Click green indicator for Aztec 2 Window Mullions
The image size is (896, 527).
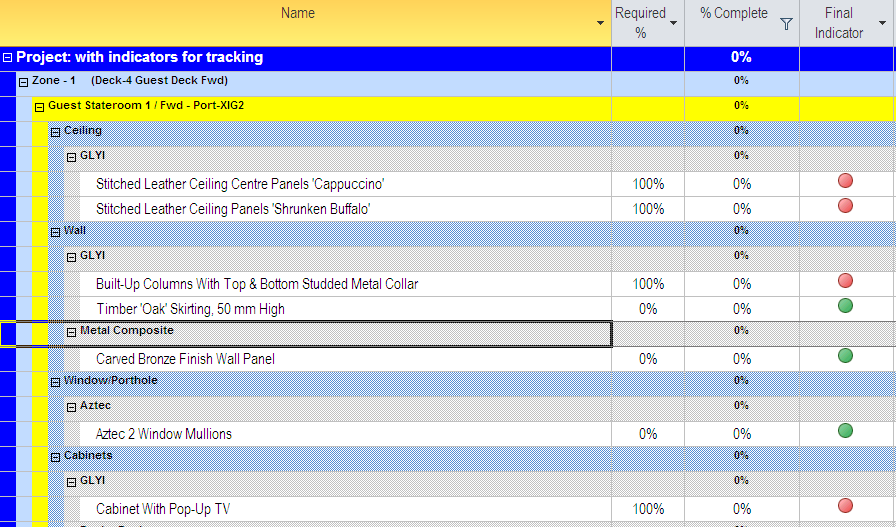point(845,430)
